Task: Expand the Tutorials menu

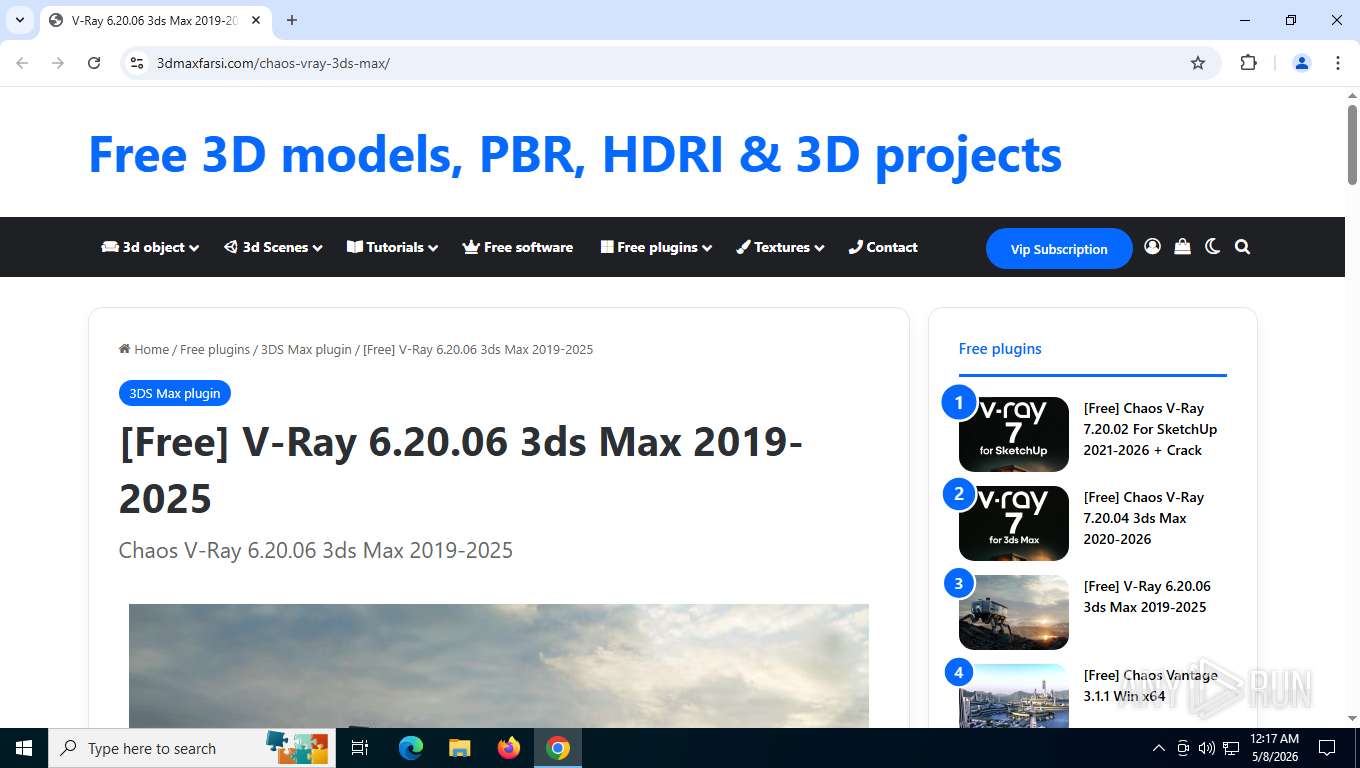Action: coord(392,247)
